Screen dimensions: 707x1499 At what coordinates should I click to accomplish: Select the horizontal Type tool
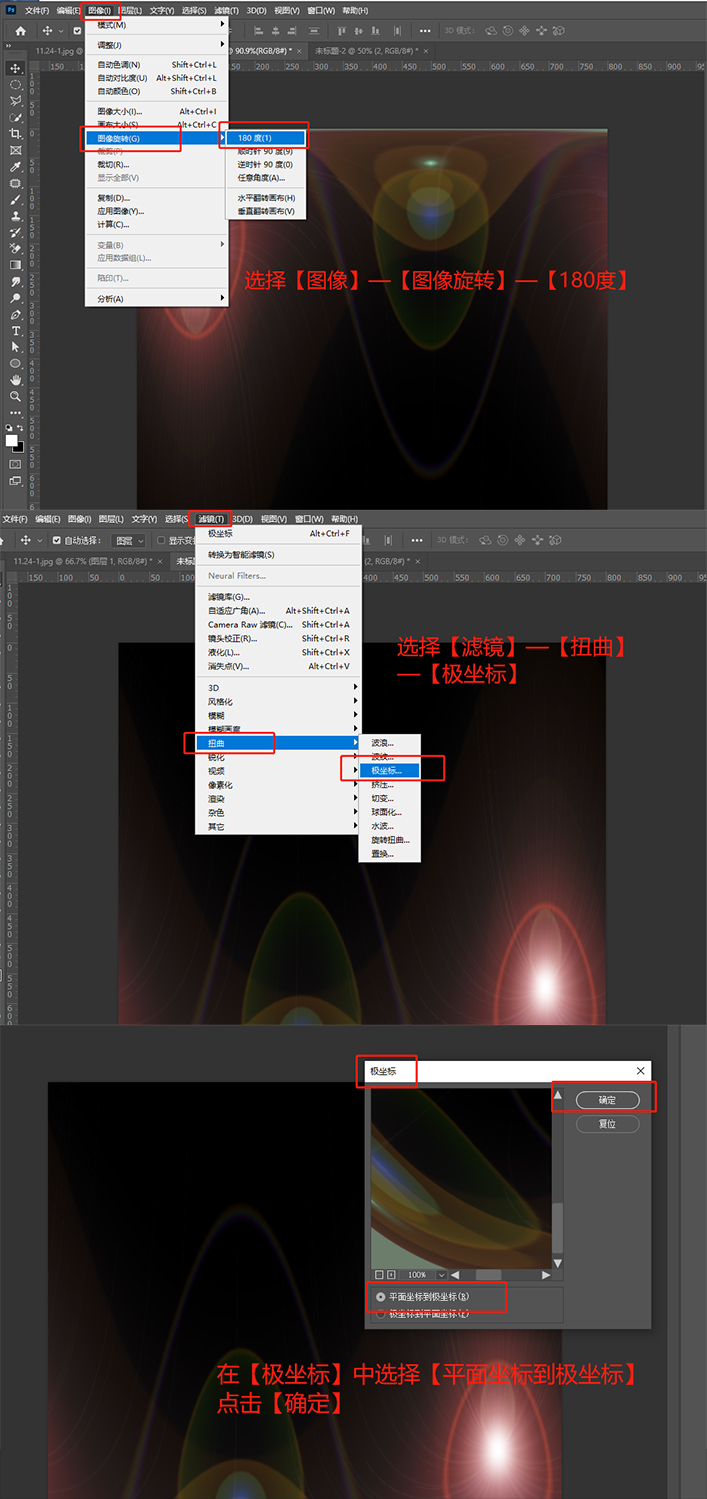pos(16,330)
